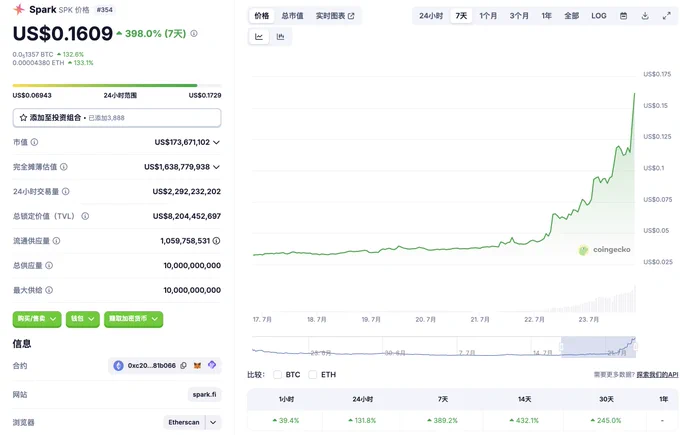Image resolution: width=680 pixels, height=435 pixels.
Task: Click the contract address 0xc20...81b066
Action: tap(151, 366)
